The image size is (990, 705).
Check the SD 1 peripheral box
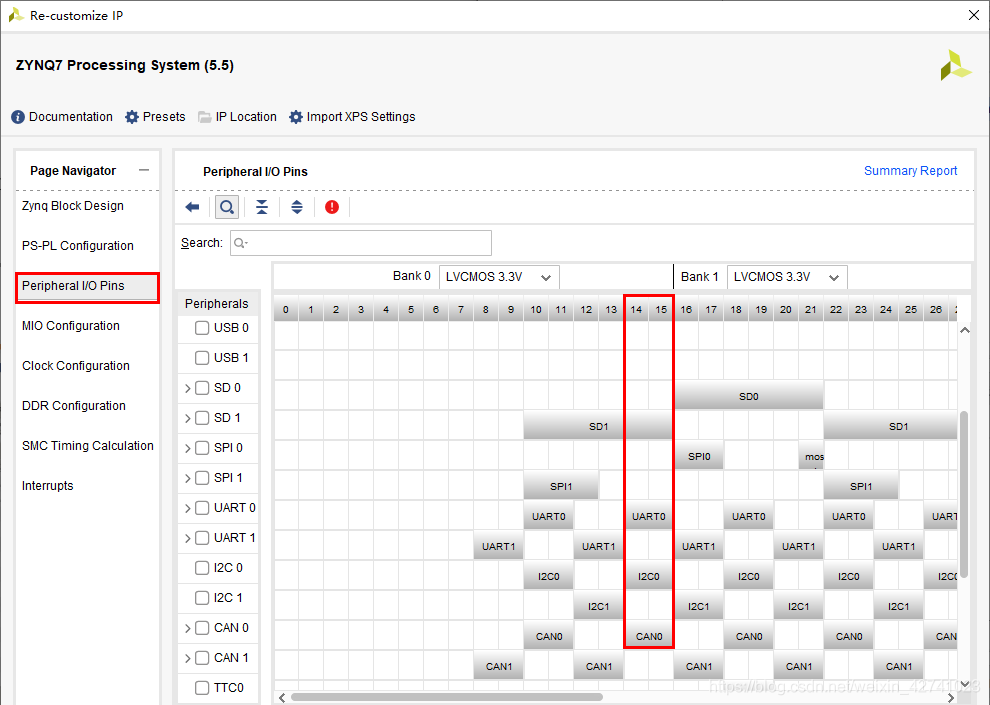point(202,418)
